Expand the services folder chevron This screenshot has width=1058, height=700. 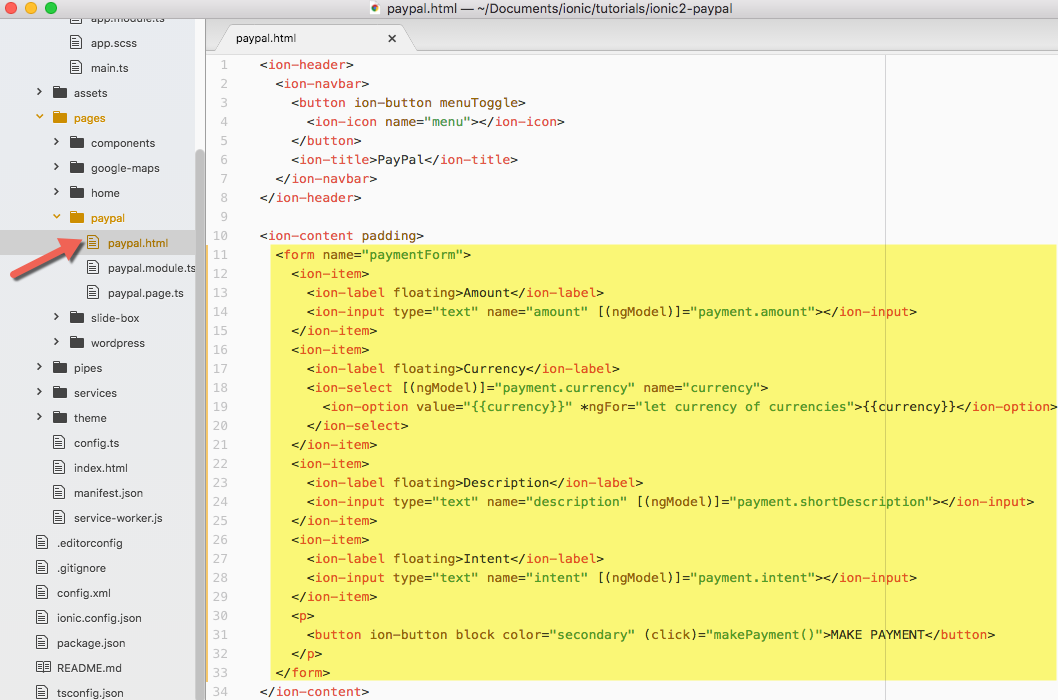click(x=39, y=392)
